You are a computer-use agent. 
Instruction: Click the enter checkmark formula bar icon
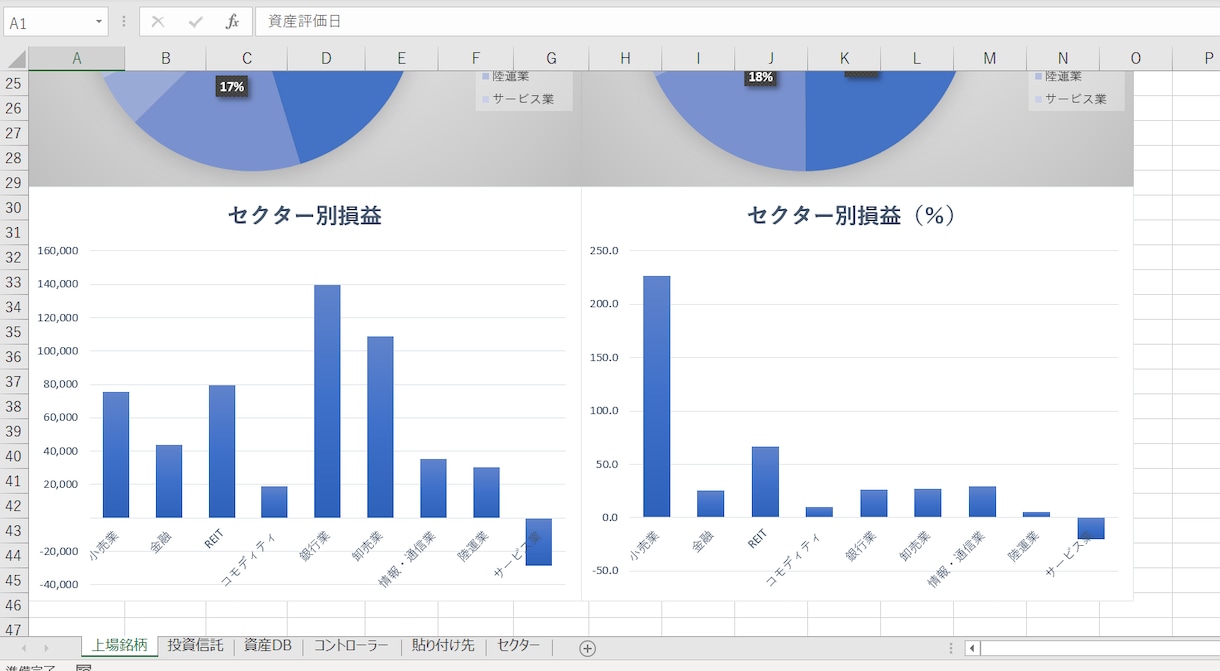tap(195, 22)
